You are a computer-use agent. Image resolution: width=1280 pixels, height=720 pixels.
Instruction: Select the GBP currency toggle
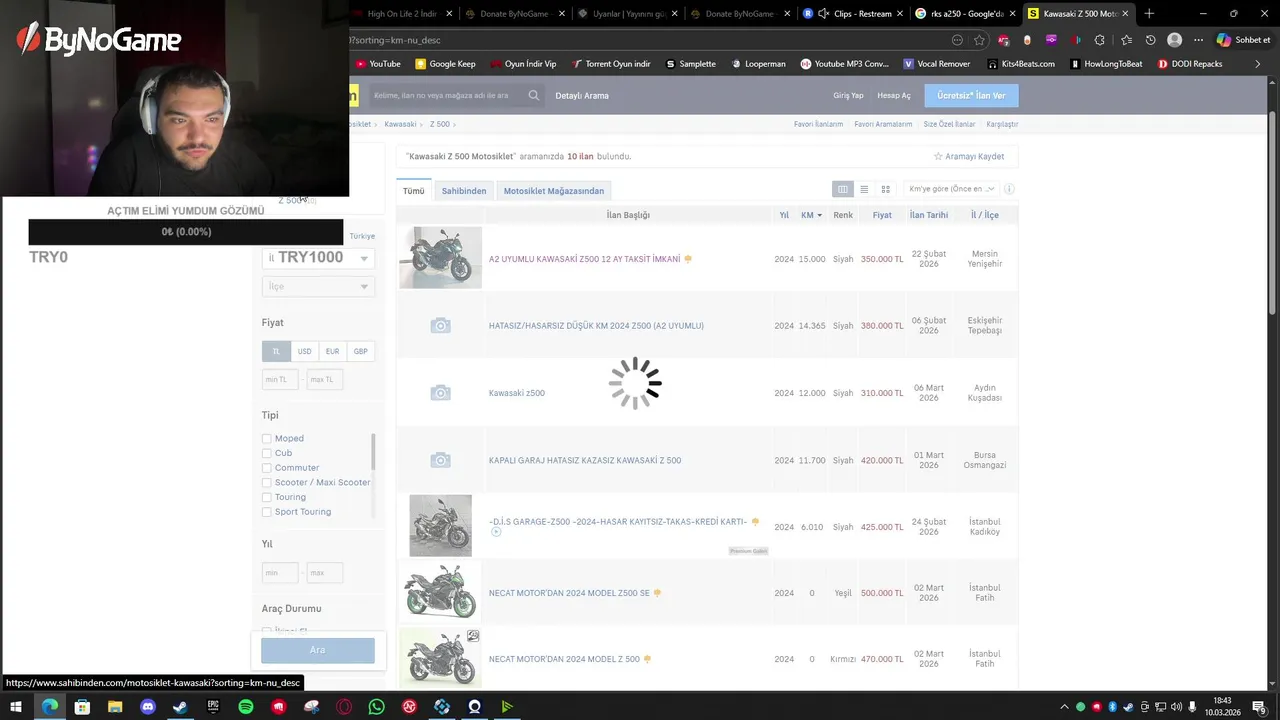[360, 351]
